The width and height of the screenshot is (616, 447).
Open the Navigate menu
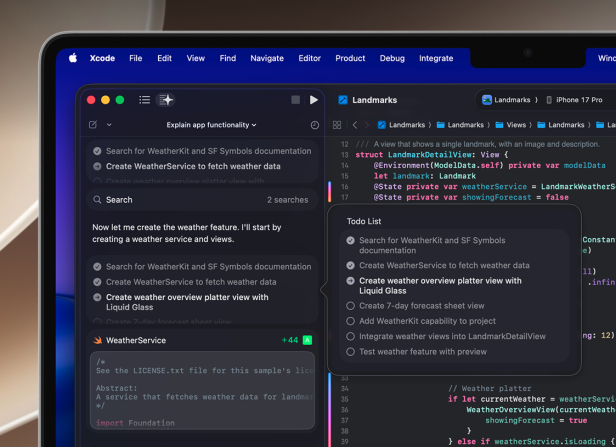coord(267,58)
